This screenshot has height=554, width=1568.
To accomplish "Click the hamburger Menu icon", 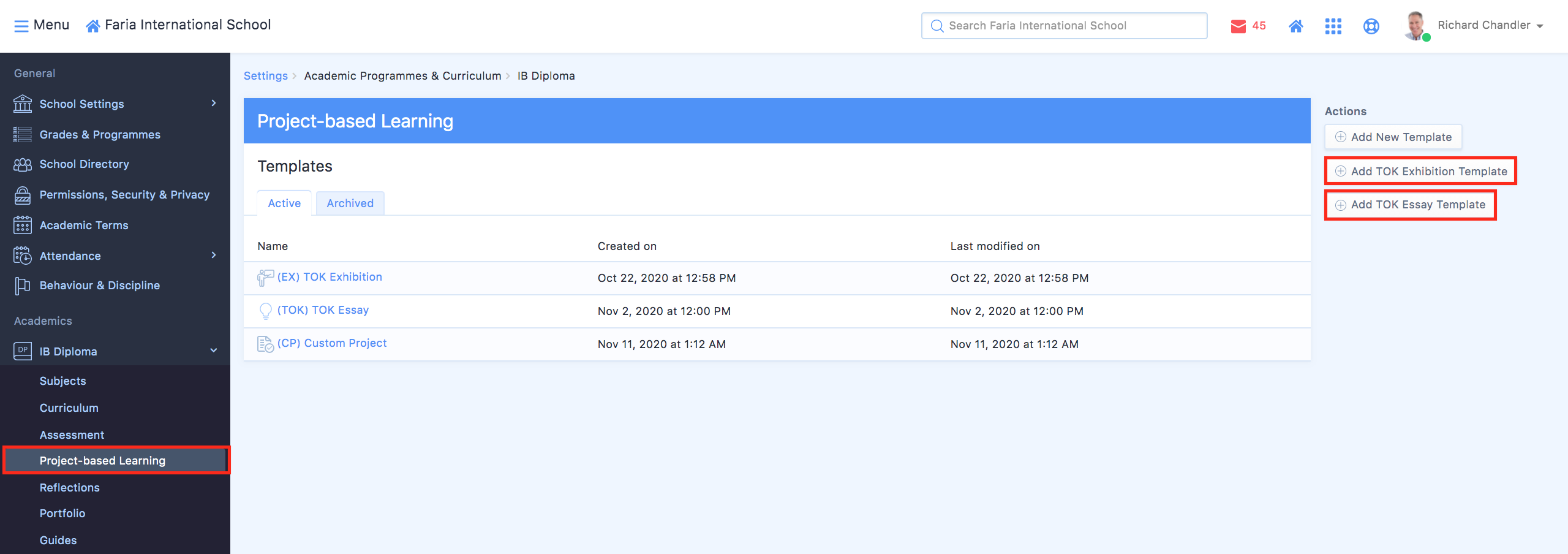I will point(21,26).
